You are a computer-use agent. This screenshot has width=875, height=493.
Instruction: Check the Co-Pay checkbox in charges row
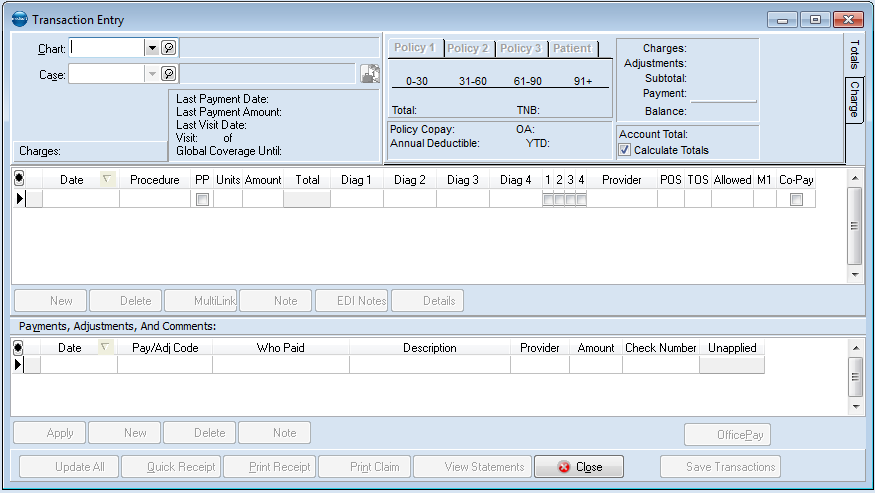796,199
